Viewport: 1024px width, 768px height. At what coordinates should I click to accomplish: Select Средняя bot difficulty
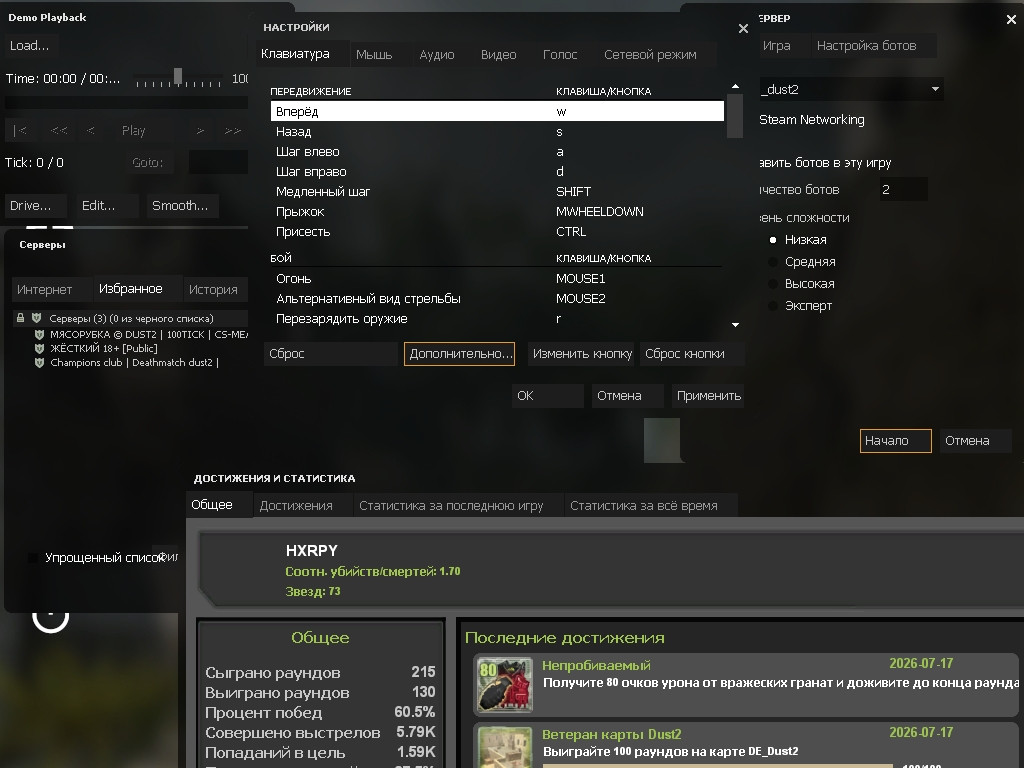(x=773, y=262)
